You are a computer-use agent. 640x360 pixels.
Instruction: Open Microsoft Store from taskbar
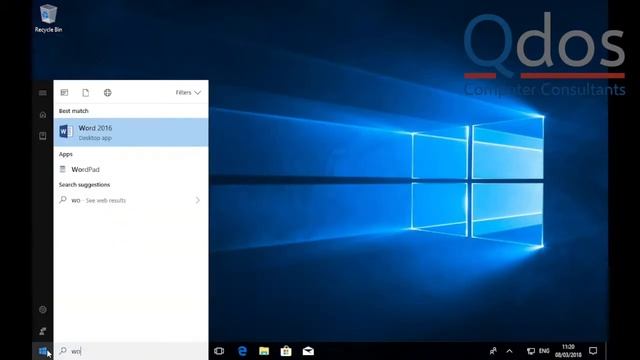tap(286, 351)
